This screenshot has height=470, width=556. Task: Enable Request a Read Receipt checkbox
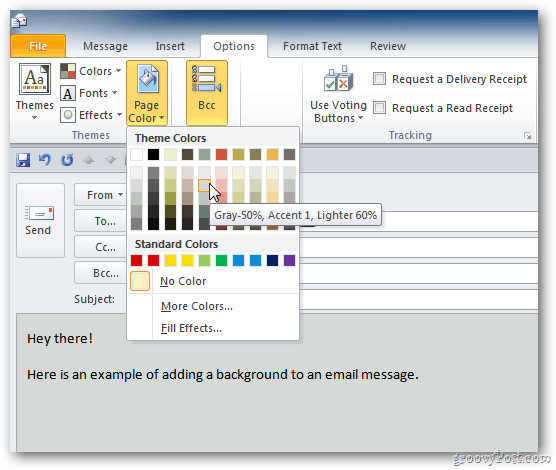(x=379, y=107)
